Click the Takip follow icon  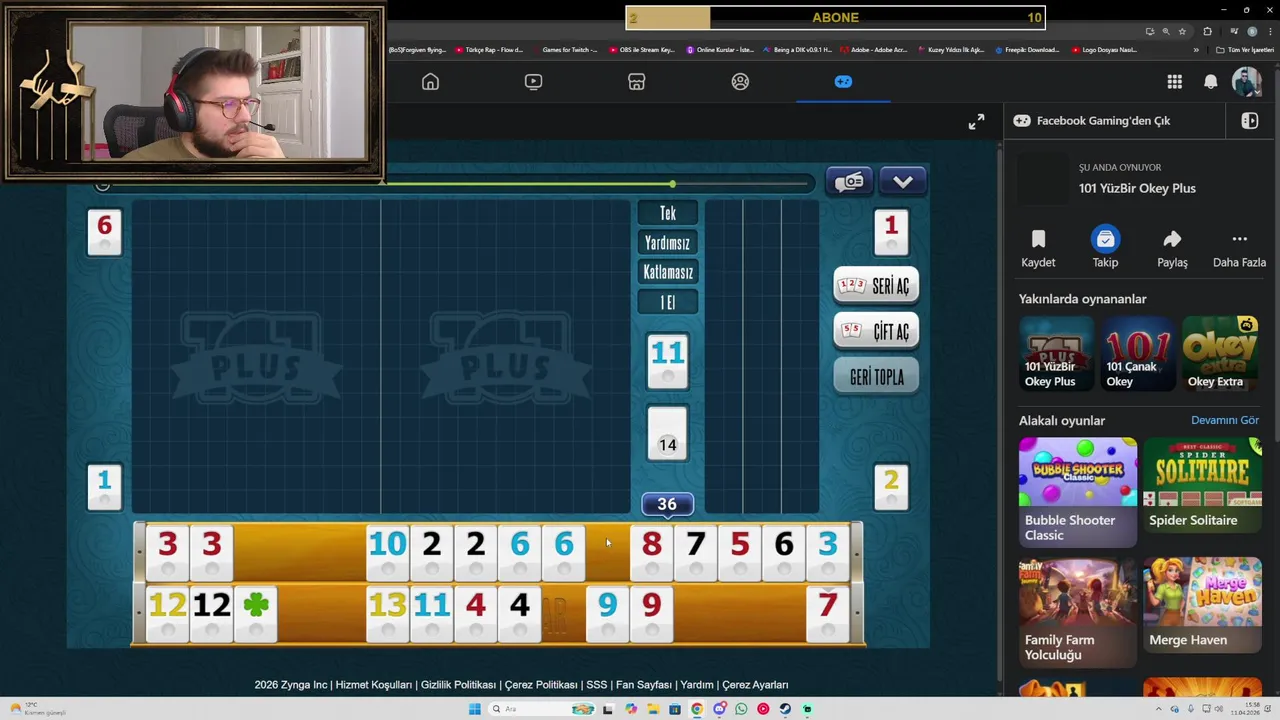[1105, 239]
